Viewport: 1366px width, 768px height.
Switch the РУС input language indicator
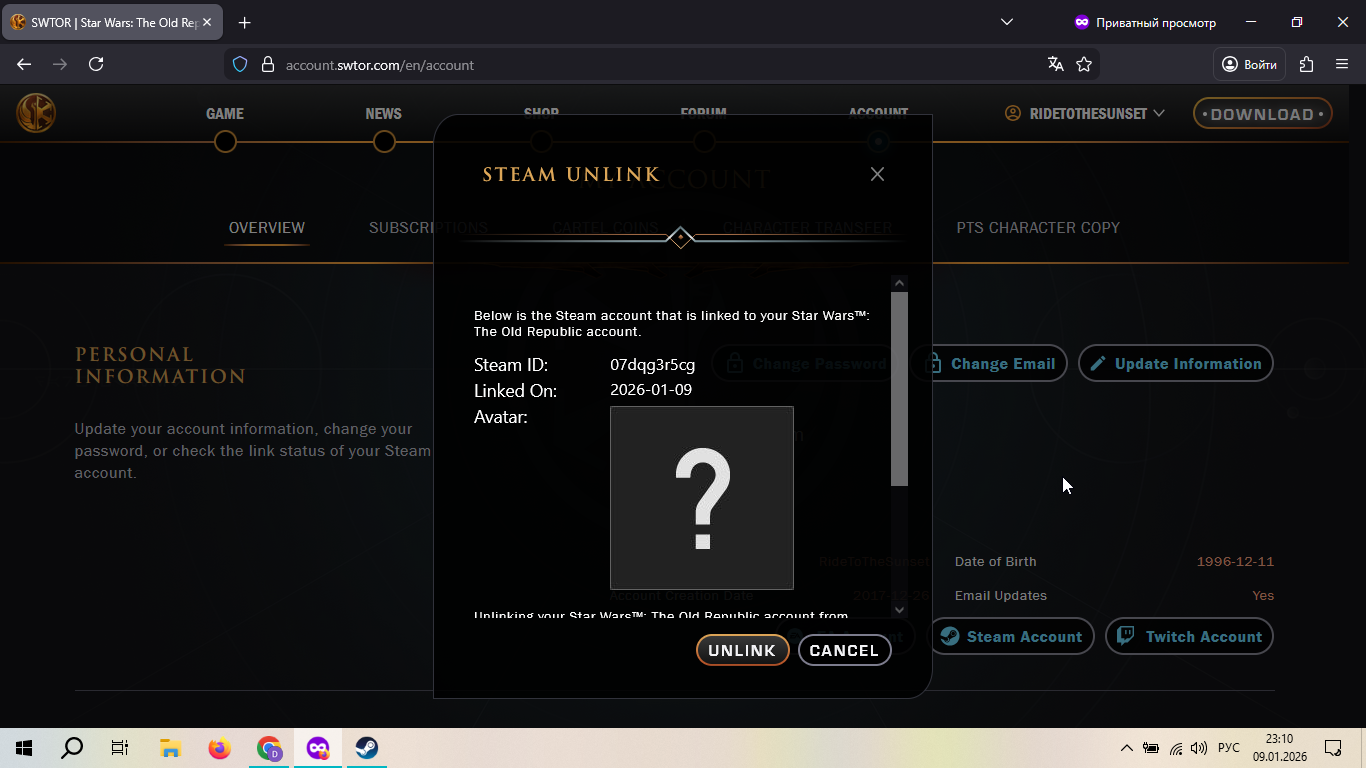click(1229, 748)
